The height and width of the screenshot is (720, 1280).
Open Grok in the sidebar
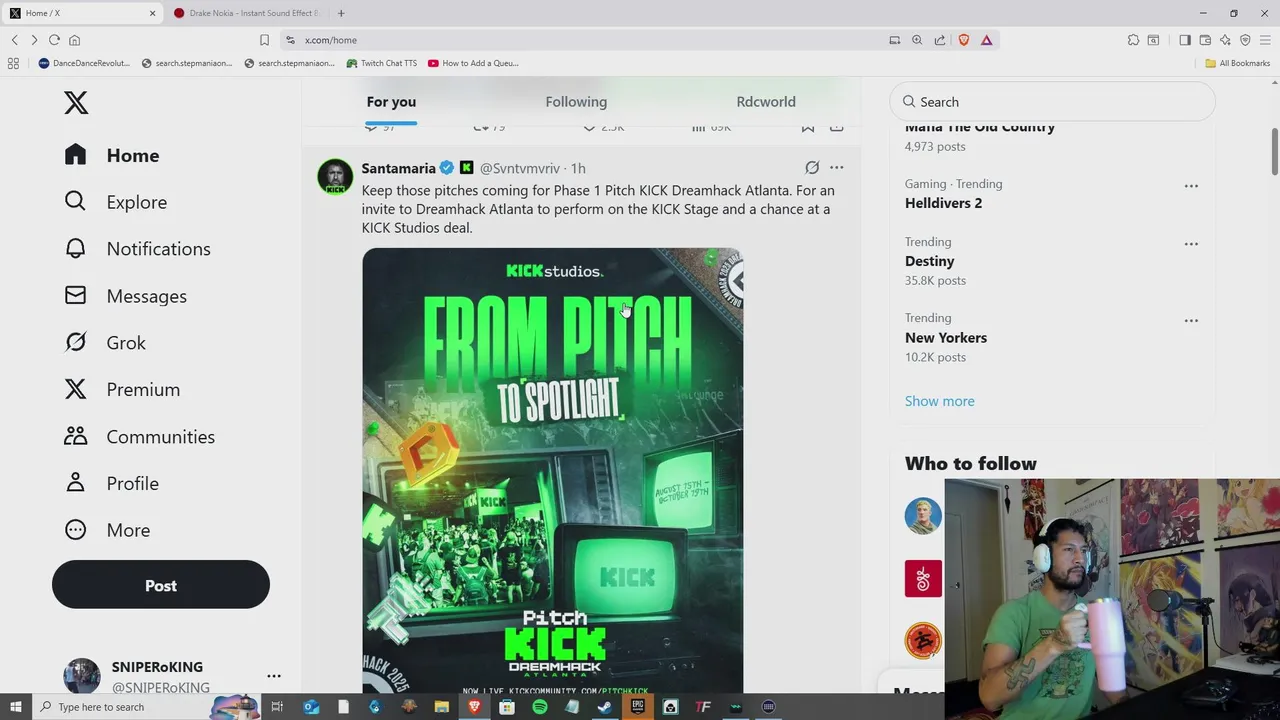point(105,343)
